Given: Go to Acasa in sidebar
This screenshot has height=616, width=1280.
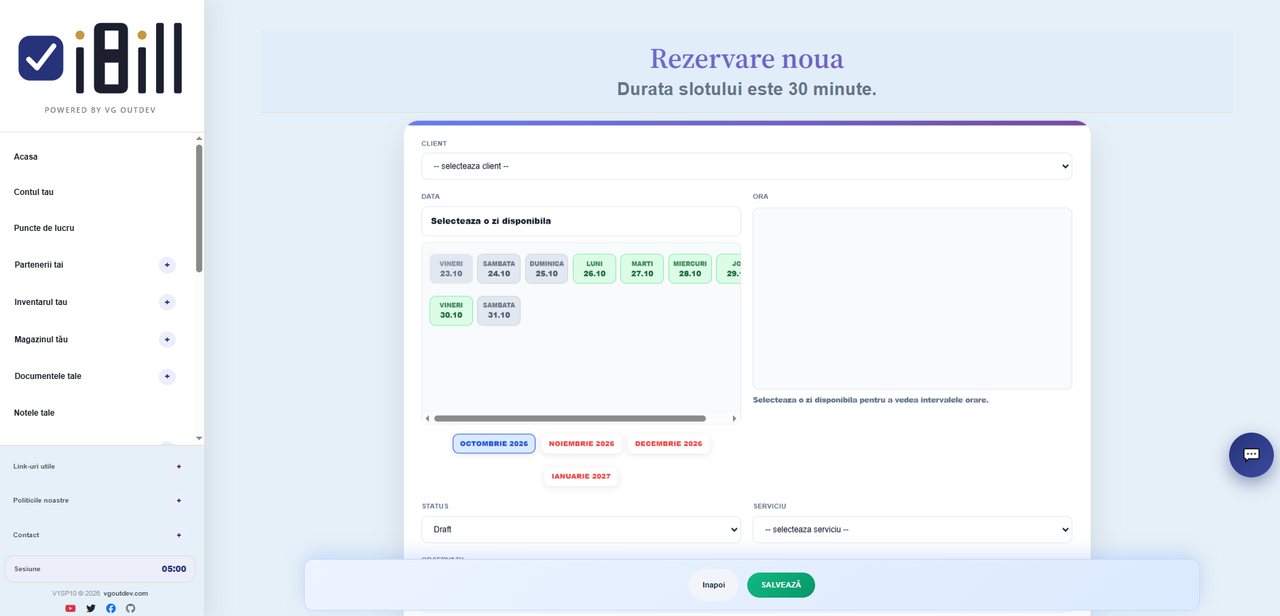Looking at the screenshot, I should click(26, 157).
